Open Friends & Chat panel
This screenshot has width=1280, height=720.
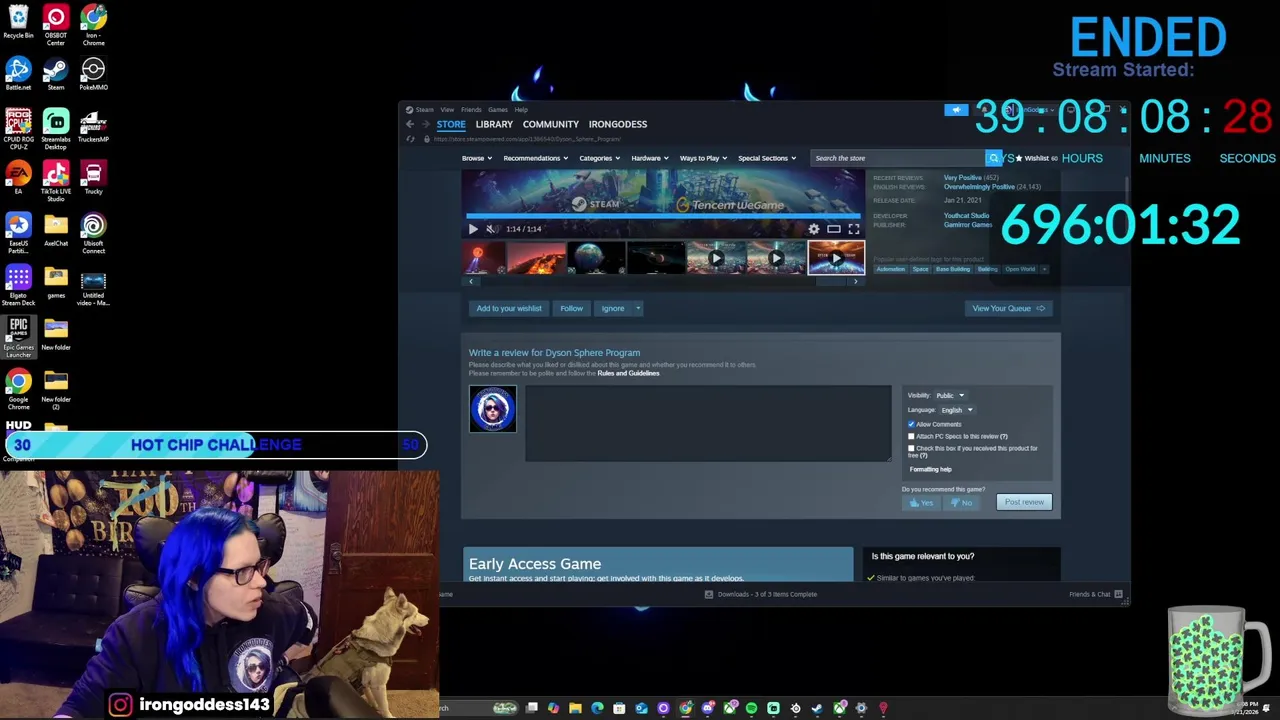click(x=1096, y=594)
